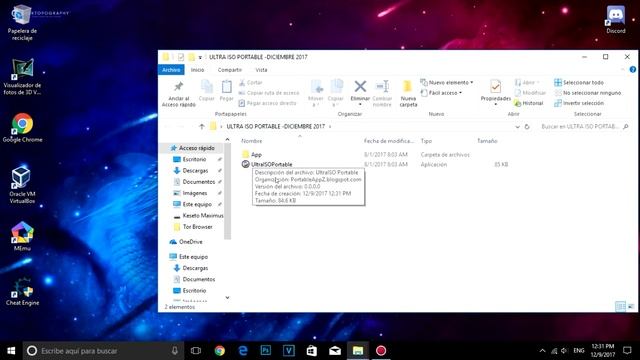Sort by the Tipo column header

[x=426, y=141]
